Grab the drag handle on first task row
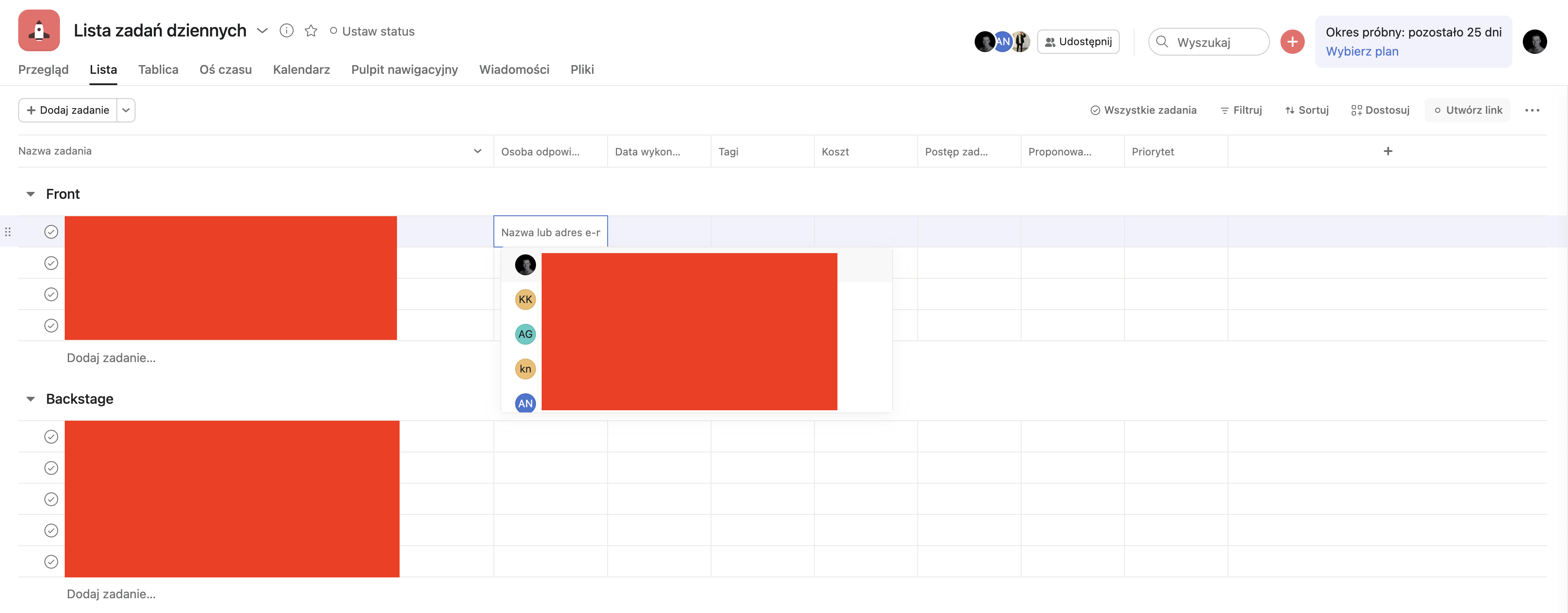 pos(8,232)
